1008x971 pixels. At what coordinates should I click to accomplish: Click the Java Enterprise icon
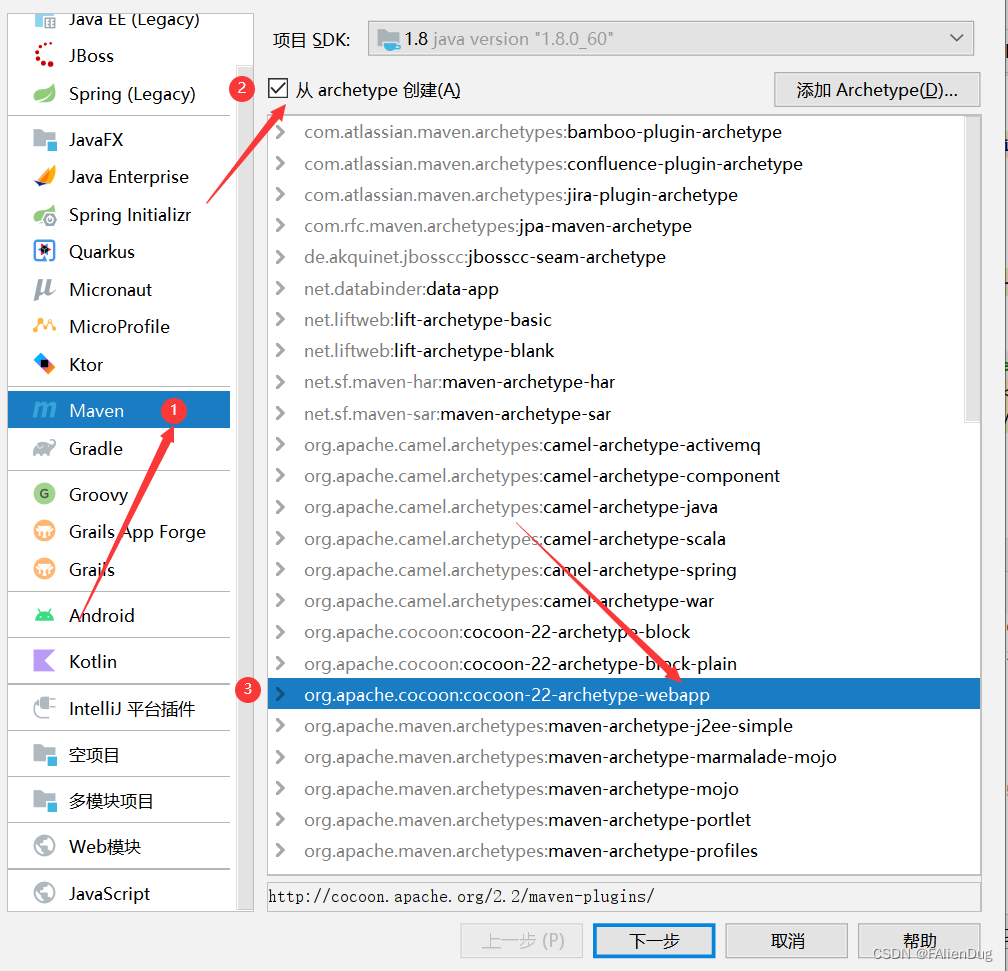point(44,177)
